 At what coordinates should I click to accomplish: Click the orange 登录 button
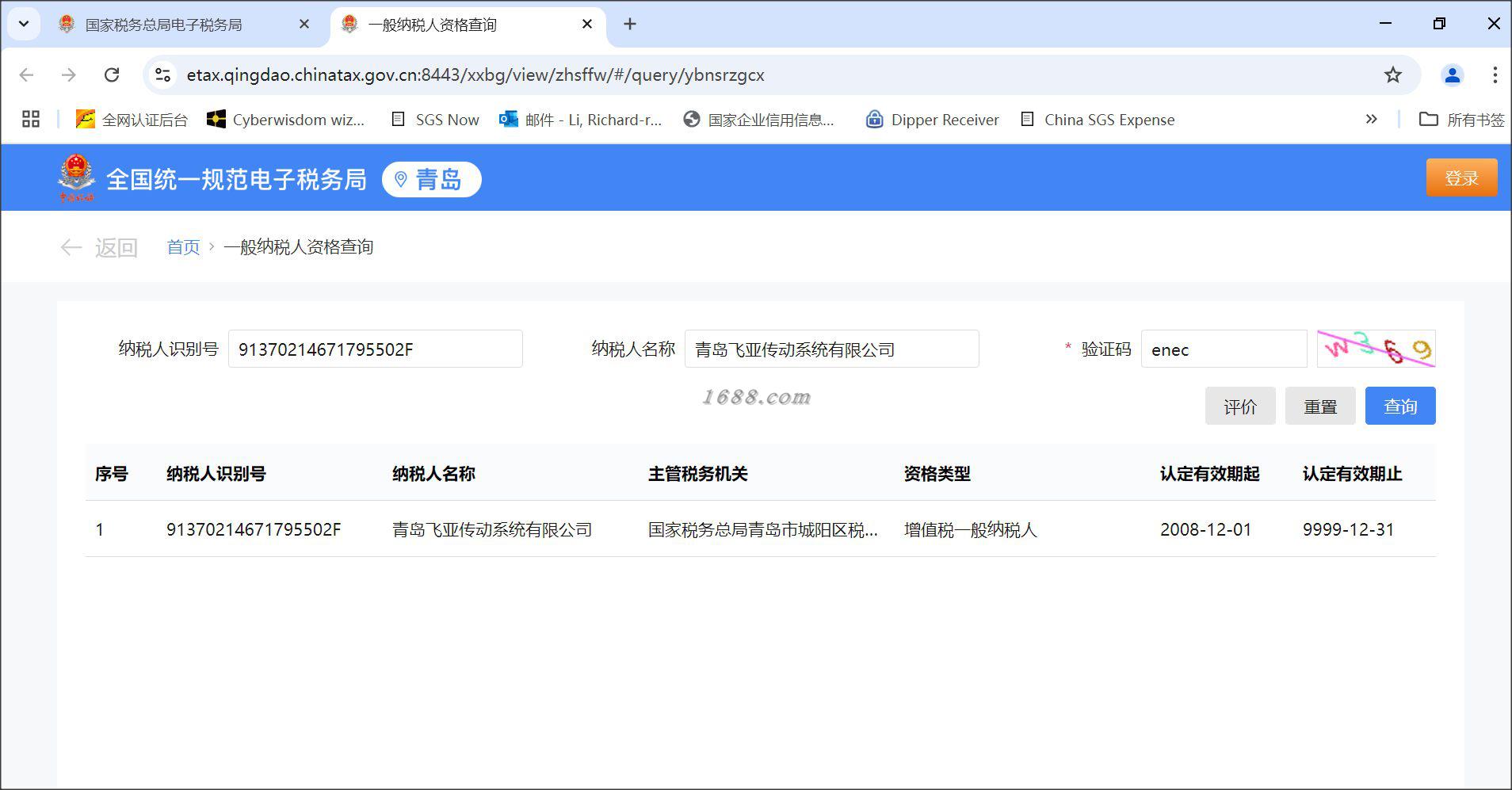(x=1461, y=177)
